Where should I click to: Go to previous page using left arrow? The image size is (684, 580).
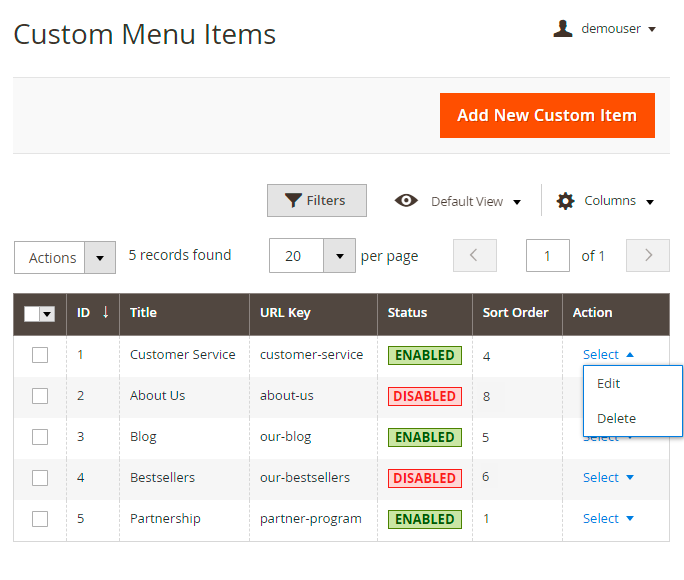[474, 256]
